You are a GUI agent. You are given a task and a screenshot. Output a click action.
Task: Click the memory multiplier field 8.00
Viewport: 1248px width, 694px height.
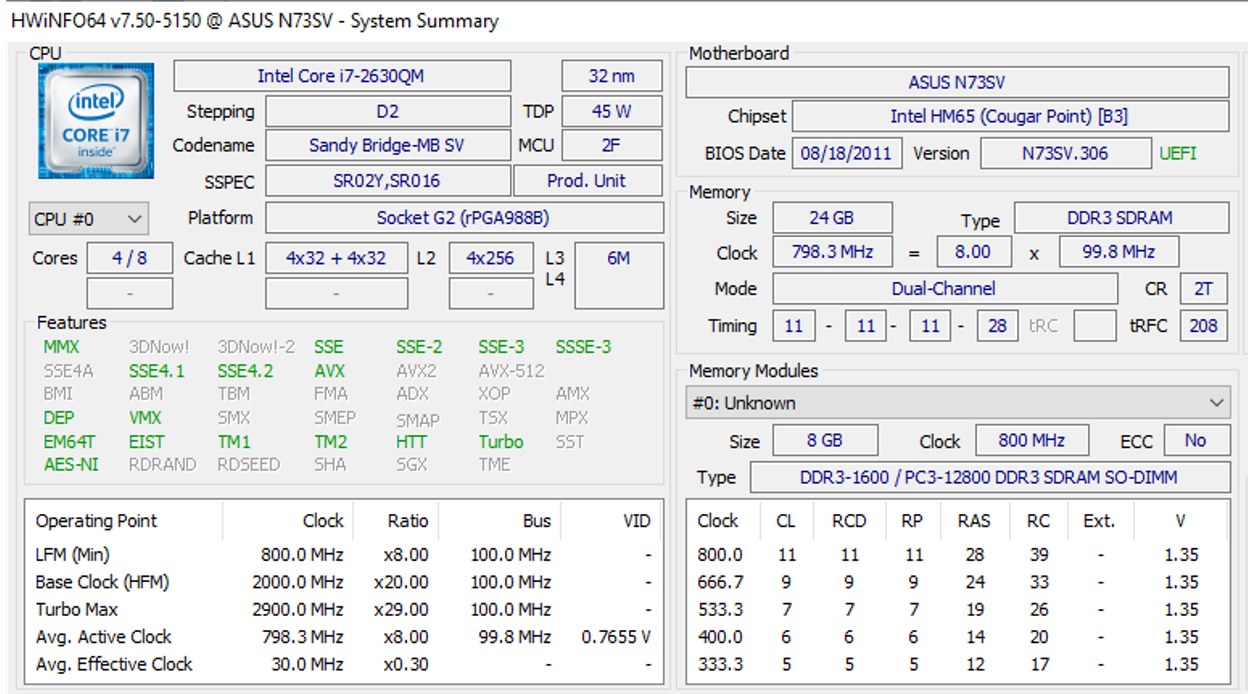click(x=974, y=252)
